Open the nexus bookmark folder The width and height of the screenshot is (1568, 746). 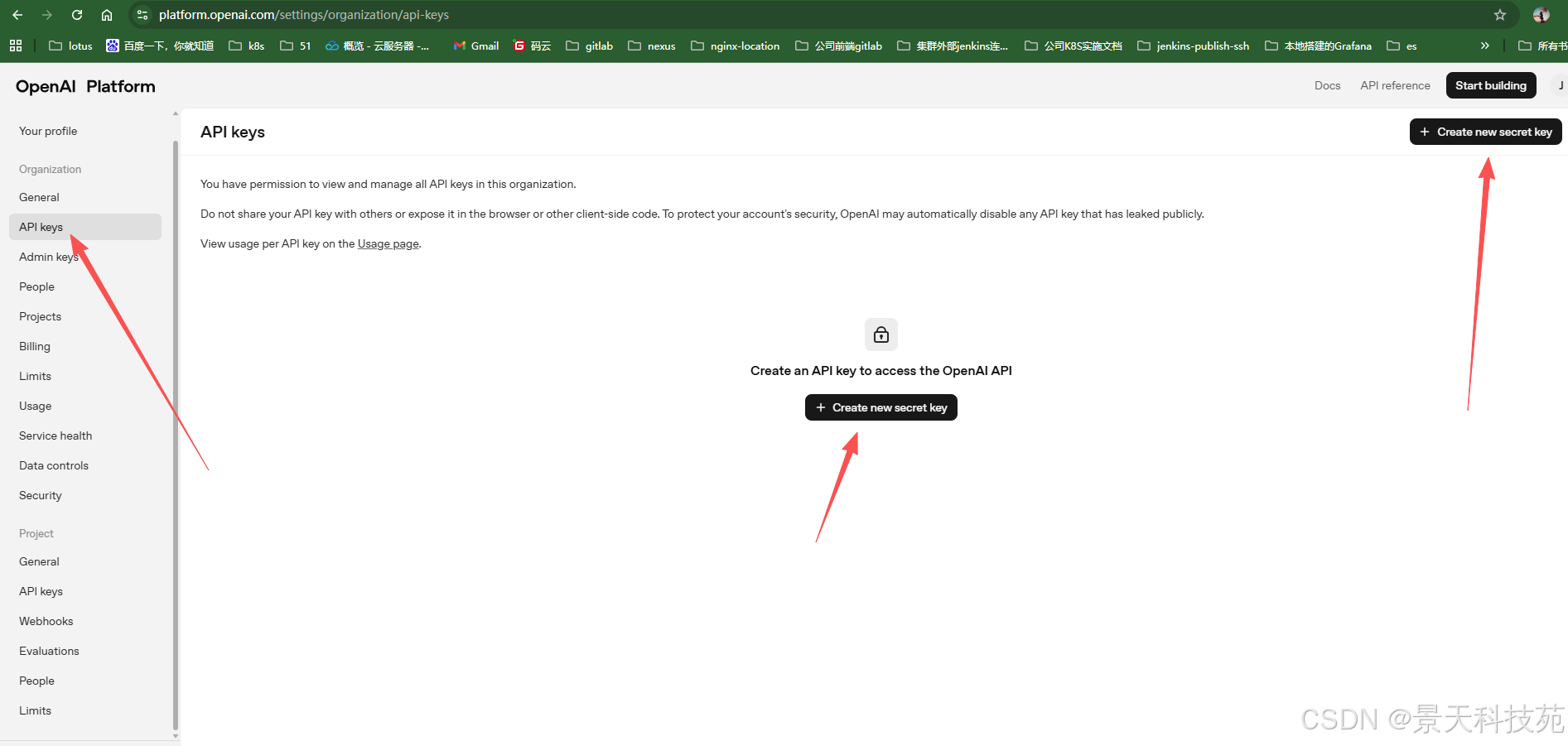pos(652,46)
